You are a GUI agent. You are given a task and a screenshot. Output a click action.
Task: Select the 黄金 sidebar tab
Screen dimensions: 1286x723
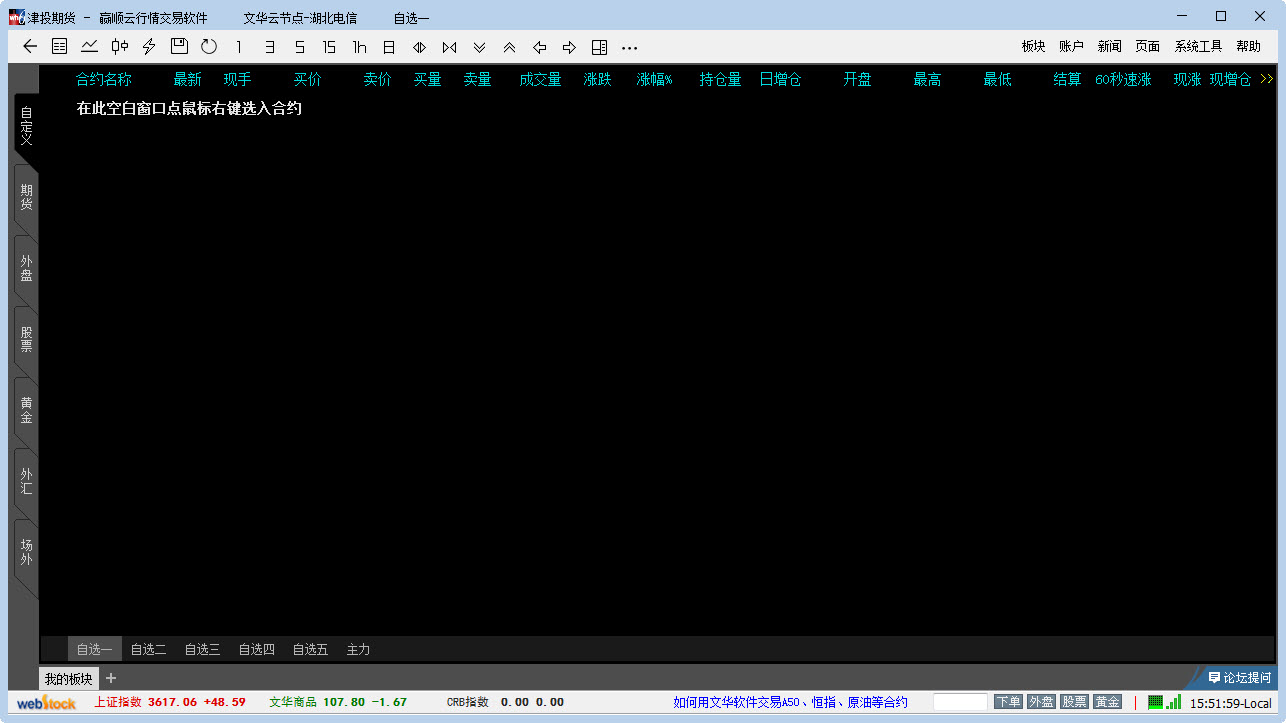(26, 410)
